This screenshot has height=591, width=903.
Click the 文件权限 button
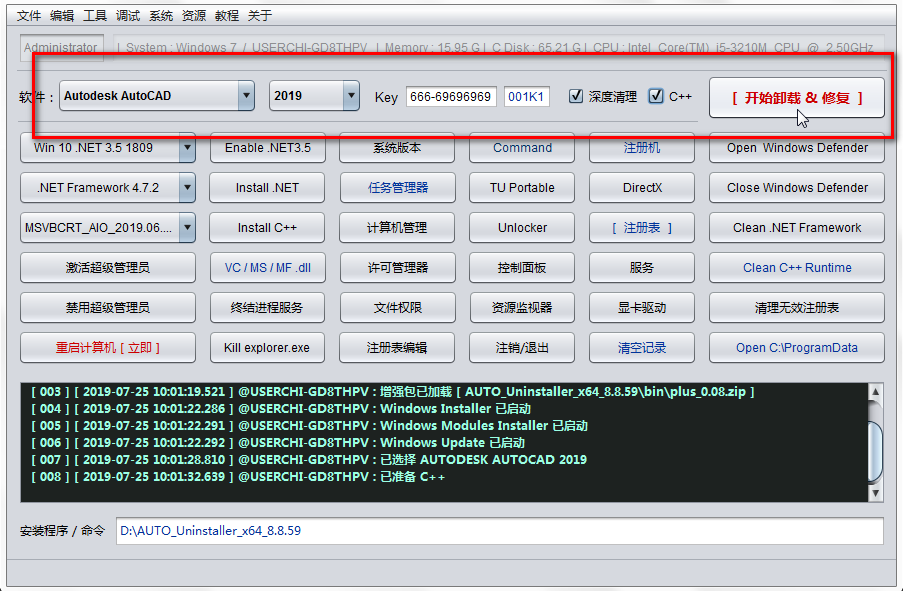397,308
